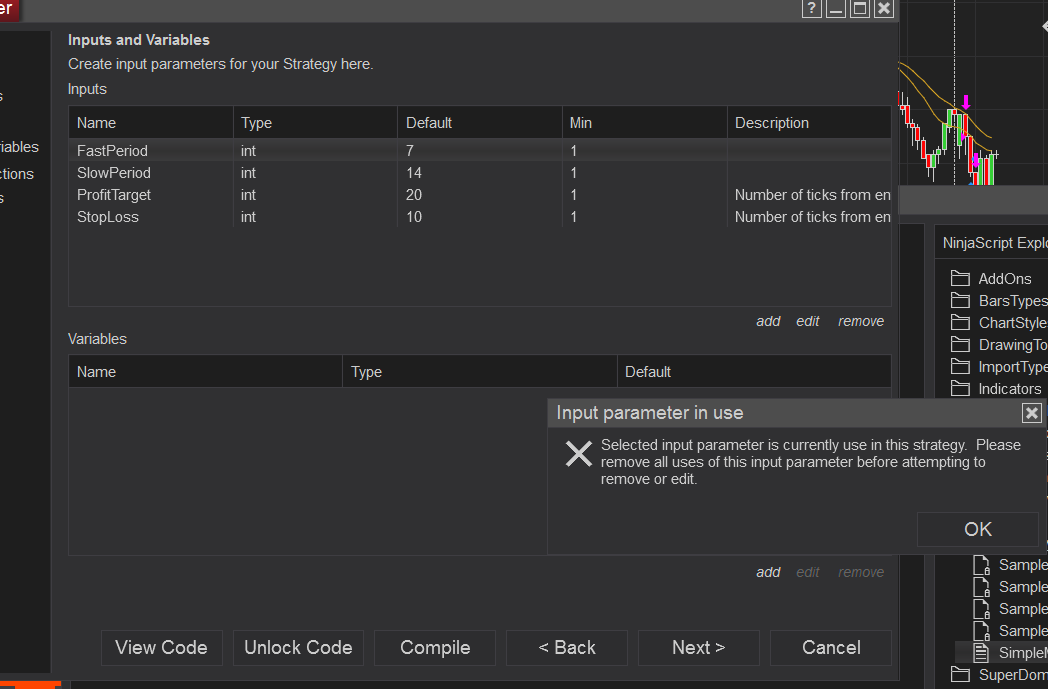The image size is (1048, 689).
Task: Click 'remove' link under the Inputs table
Action: (861, 321)
